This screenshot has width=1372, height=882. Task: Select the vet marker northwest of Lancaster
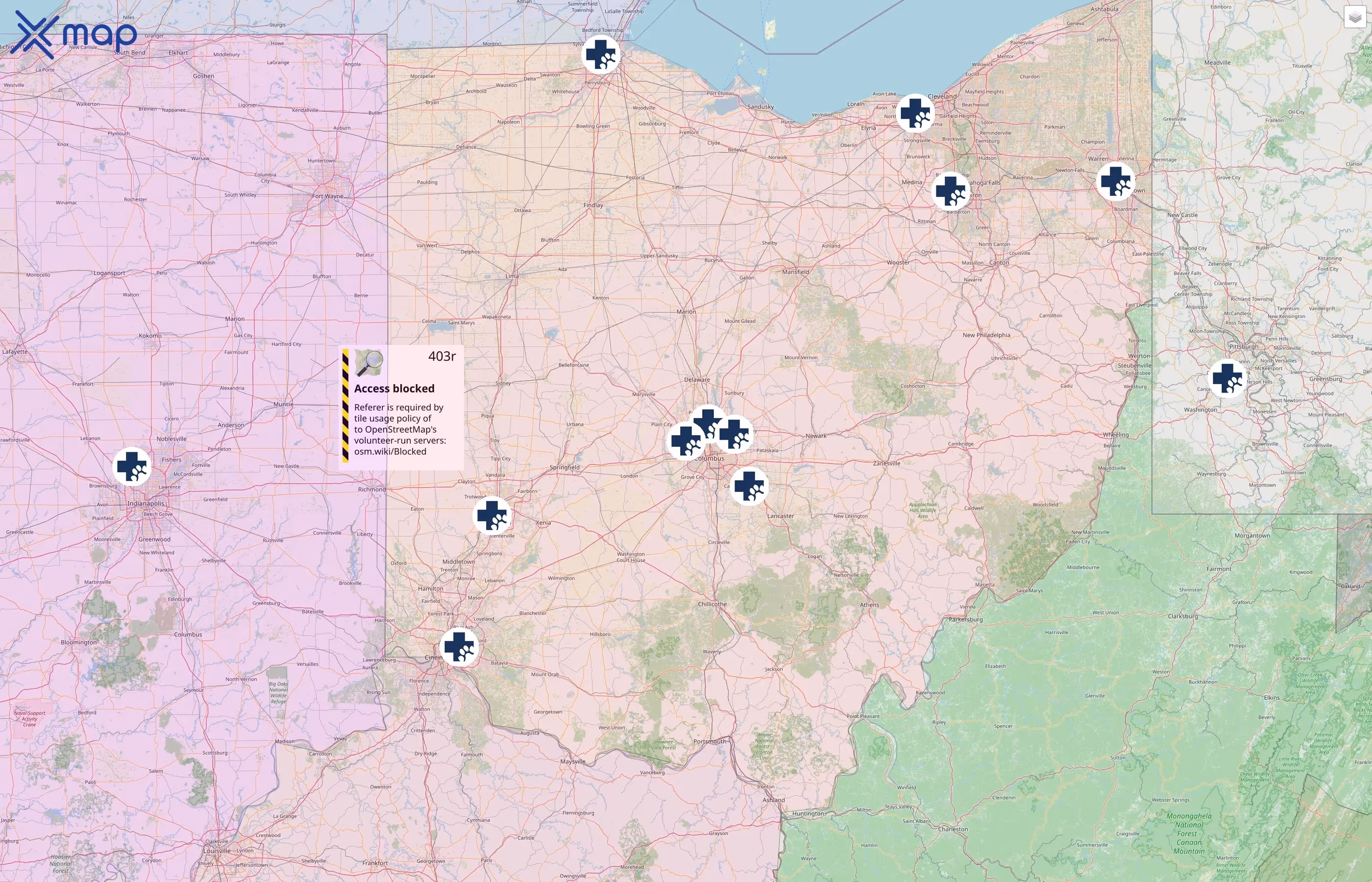click(749, 486)
